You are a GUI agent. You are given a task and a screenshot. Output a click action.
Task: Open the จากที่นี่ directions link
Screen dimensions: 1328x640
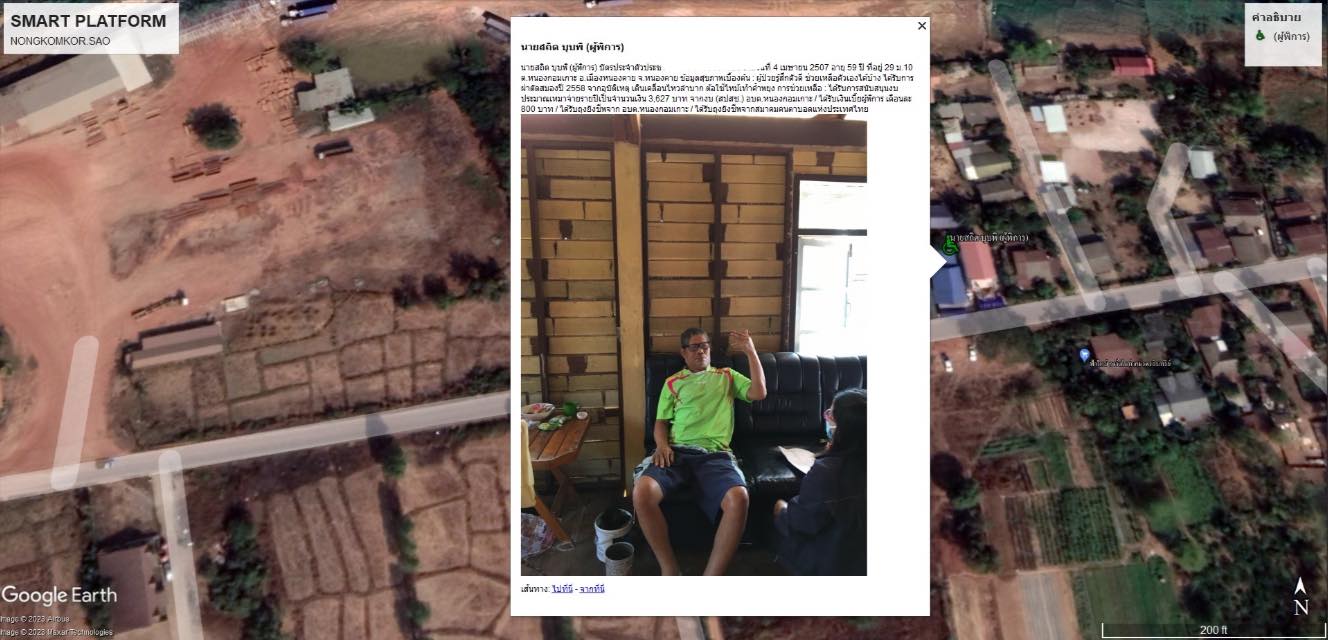coord(592,589)
